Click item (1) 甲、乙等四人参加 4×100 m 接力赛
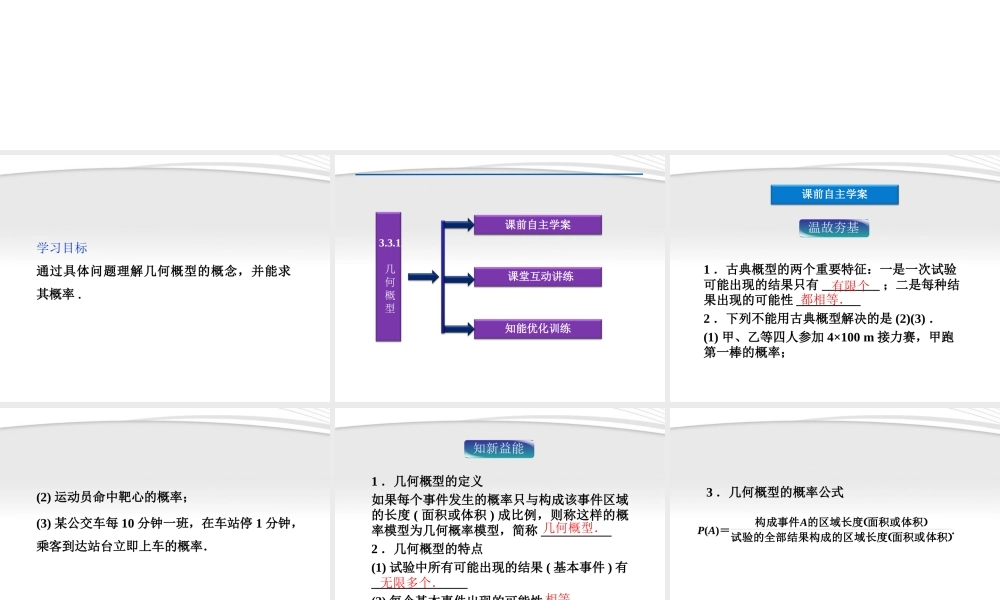 pos(828,337)
